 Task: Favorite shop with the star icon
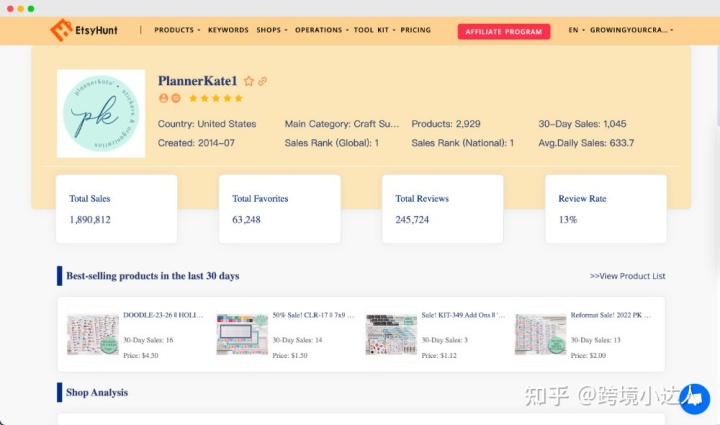pyautogui.click(x=249, y=81)
